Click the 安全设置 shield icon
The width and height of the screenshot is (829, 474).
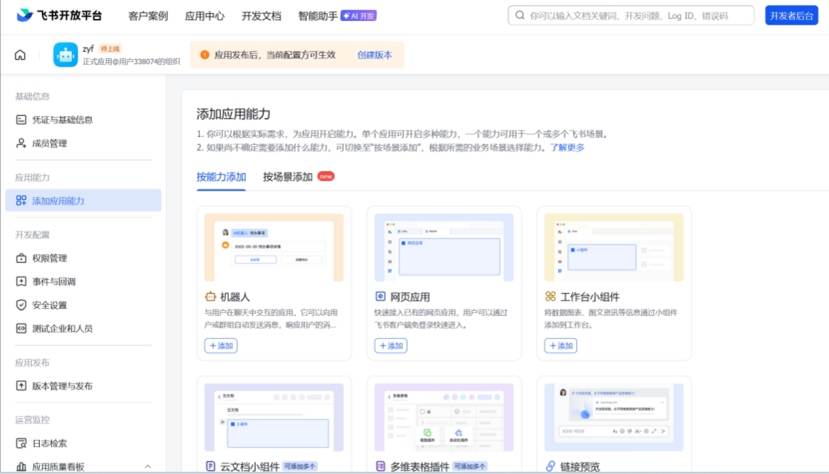pyautogui.click(x=21, y=305)
